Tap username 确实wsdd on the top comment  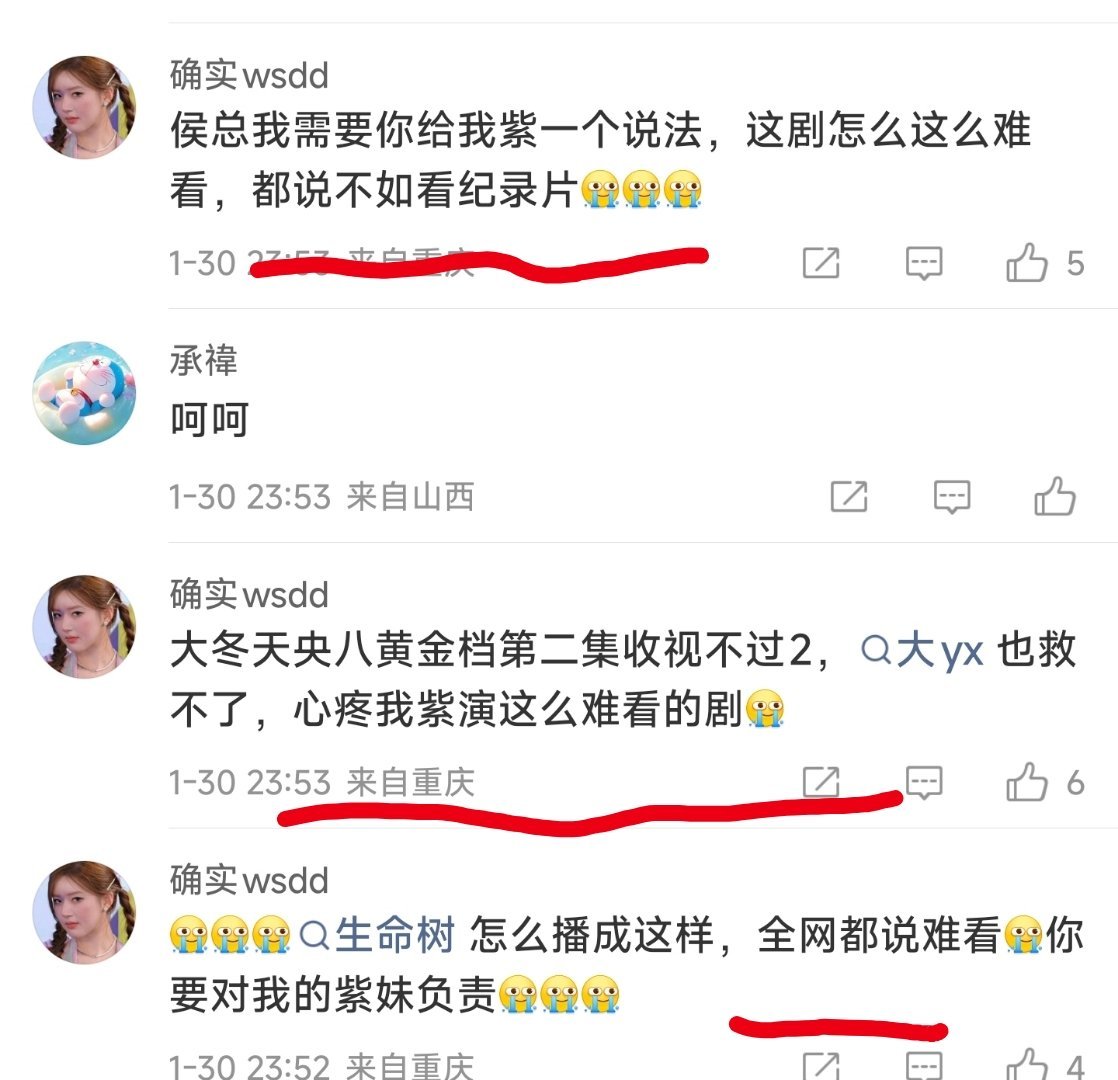click(x=249, y=75)
